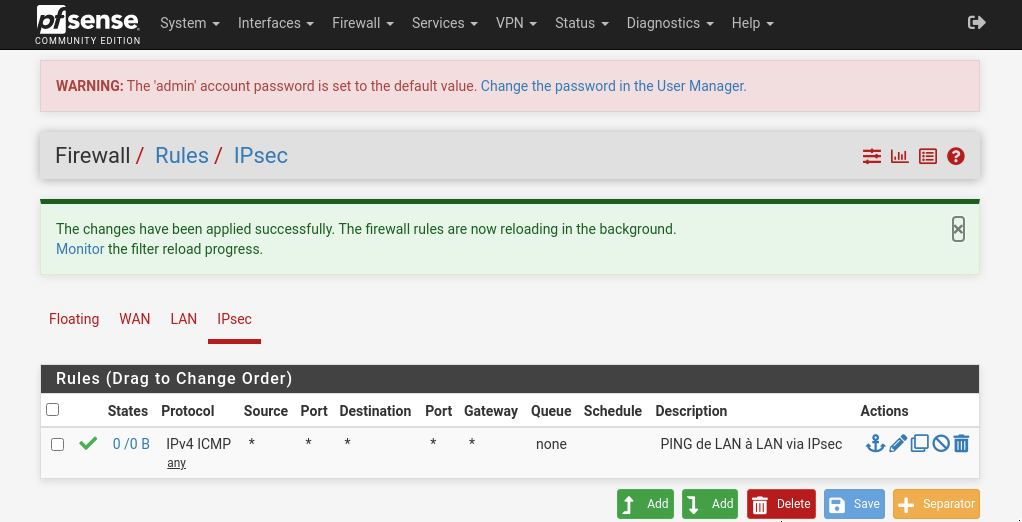
Task: Dismiss the green success notification
Action: (958, 229)
